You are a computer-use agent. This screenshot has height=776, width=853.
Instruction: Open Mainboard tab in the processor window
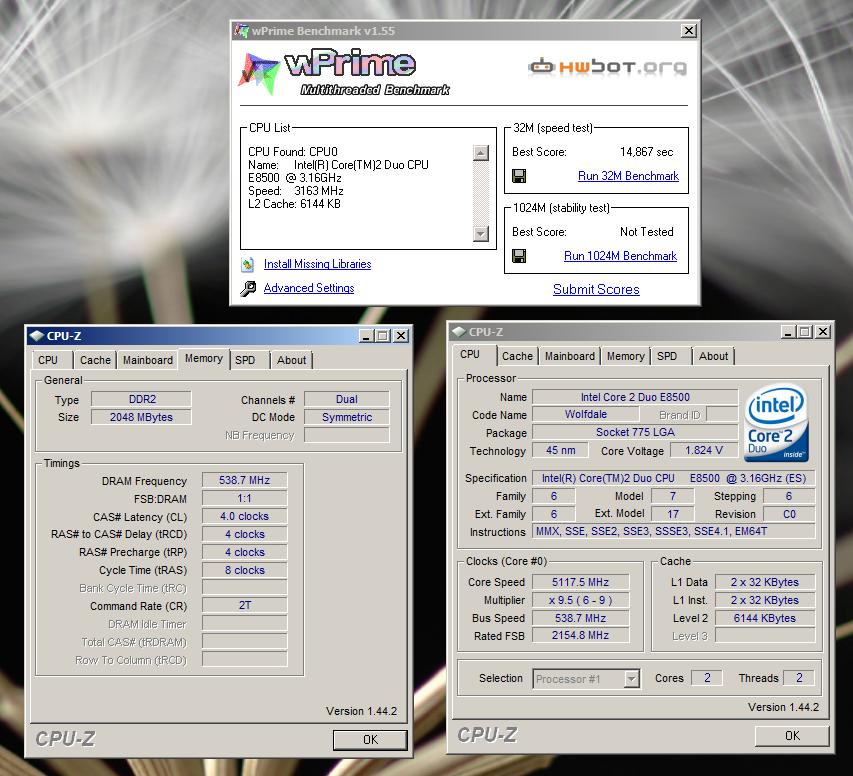pyautogui.click(x=570, y=356)
